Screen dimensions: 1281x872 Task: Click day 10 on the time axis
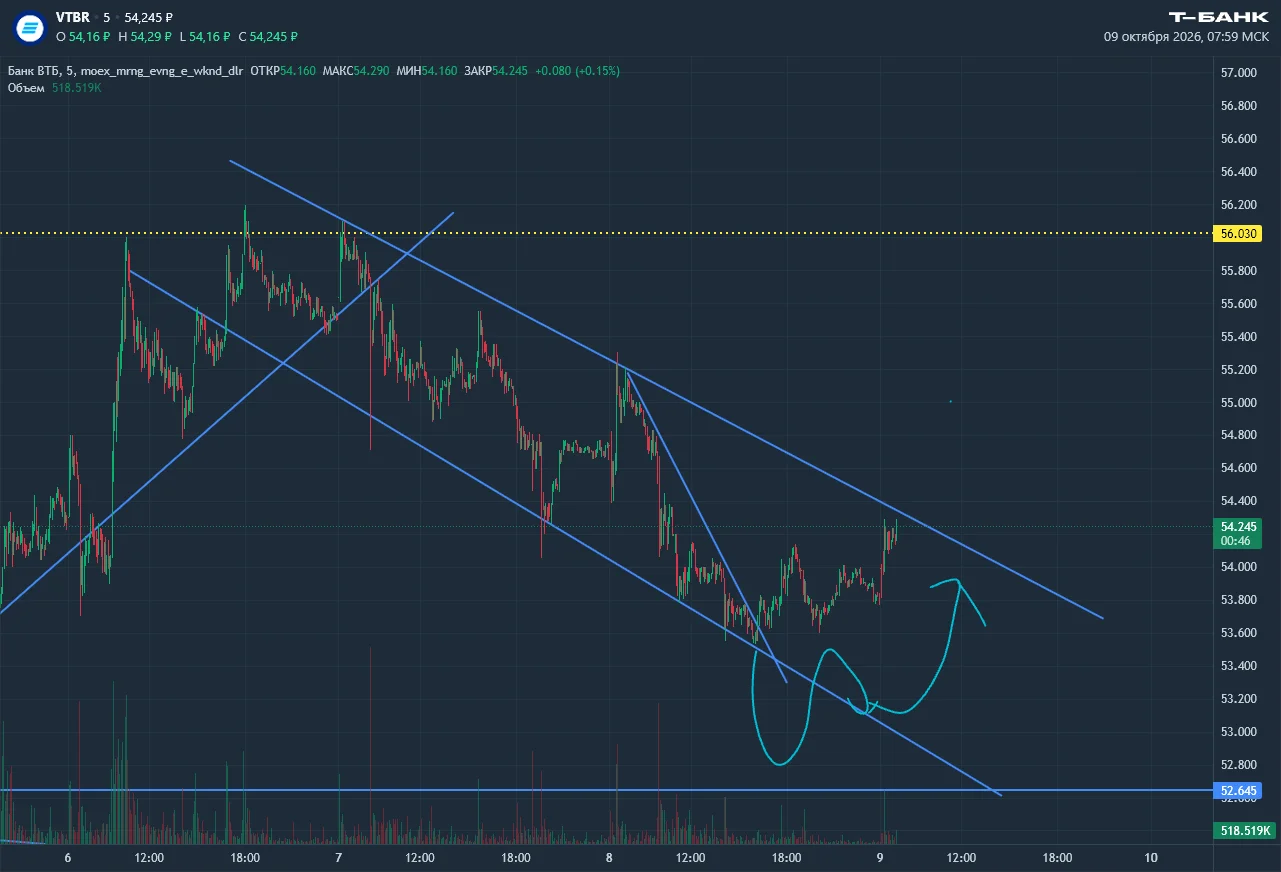tap(1151, 858)
